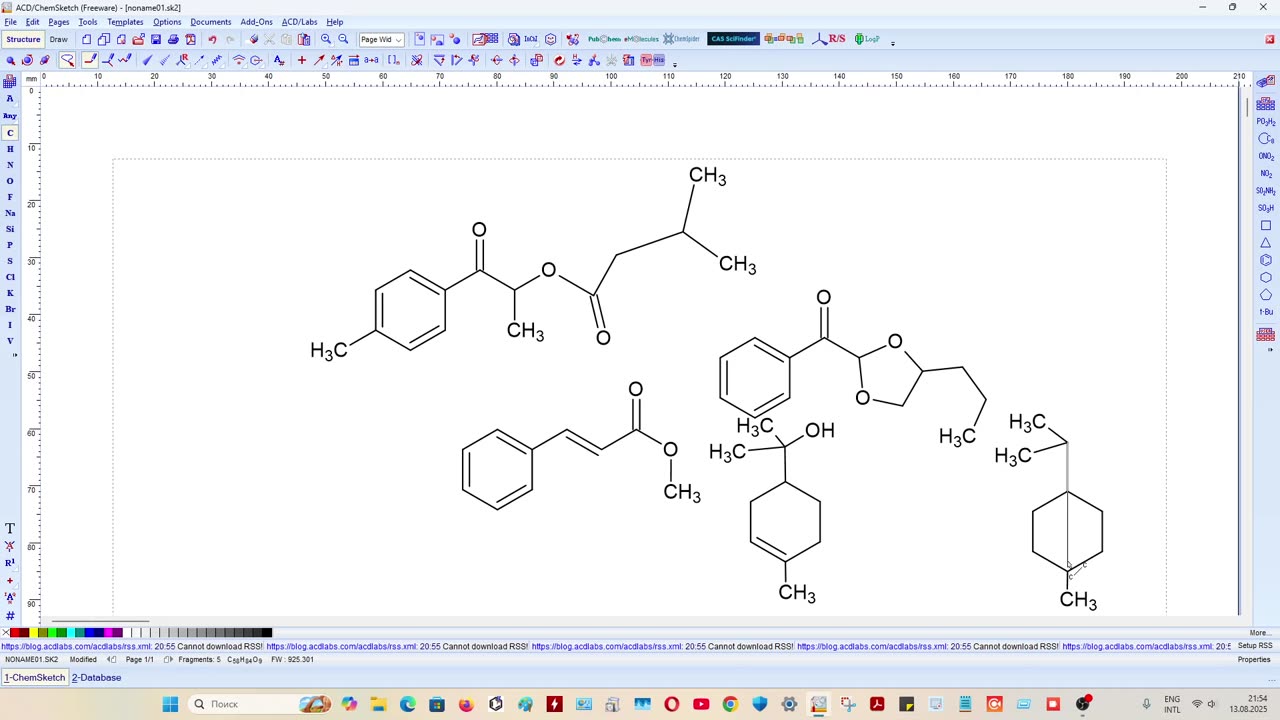The image size is (1280, 720).
Task: Open Properties in status bar
Action: (1254, 660)
